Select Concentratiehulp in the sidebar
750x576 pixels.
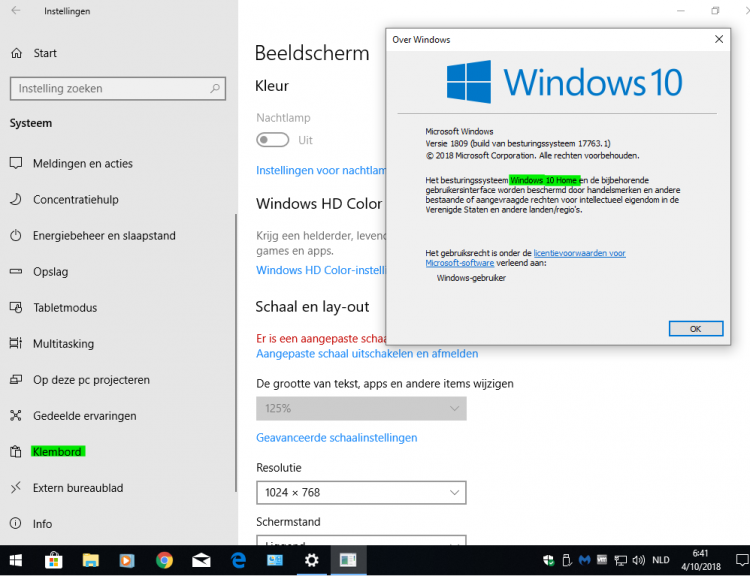[x=75, y=199]
